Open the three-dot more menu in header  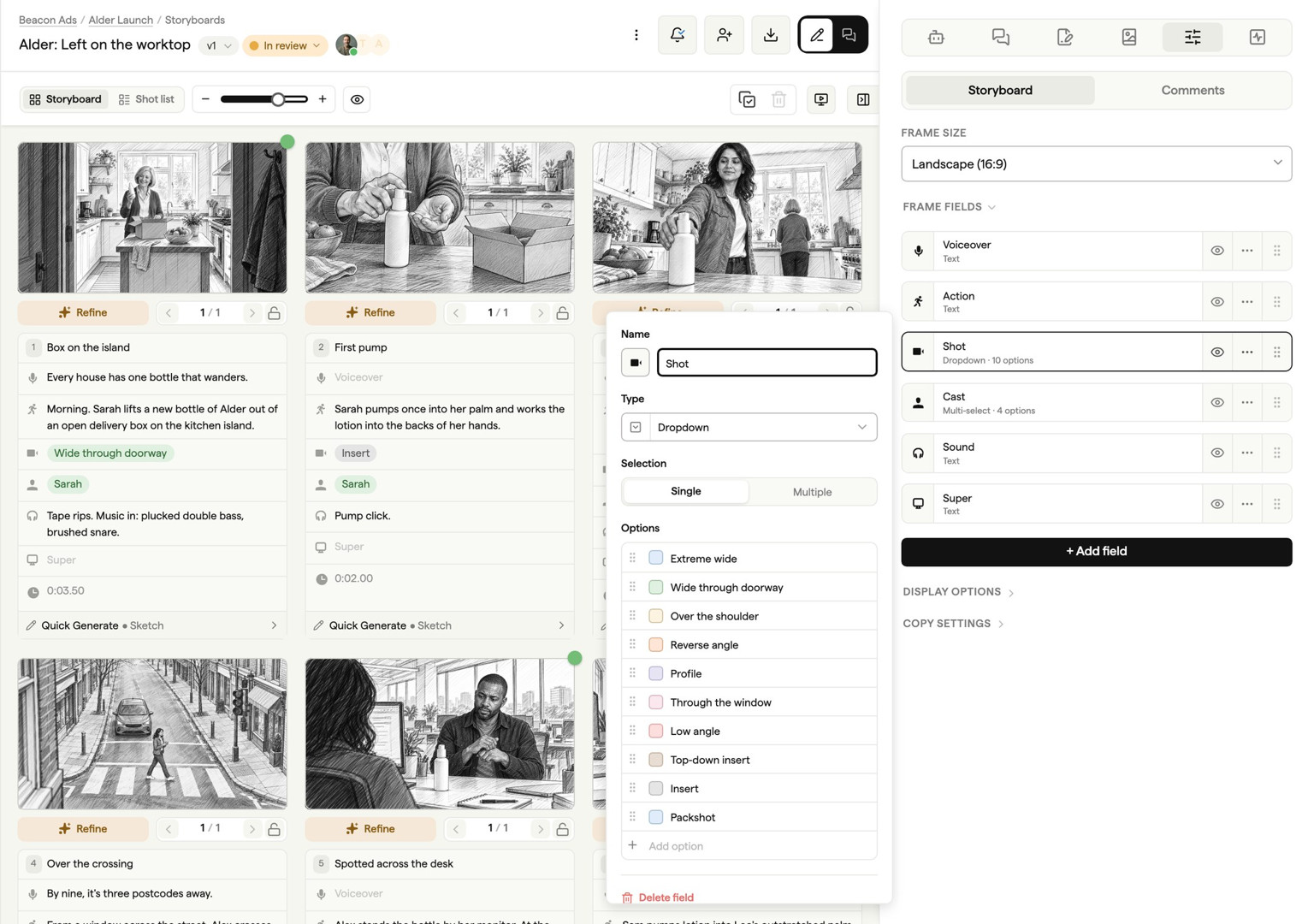pos(636,35)
